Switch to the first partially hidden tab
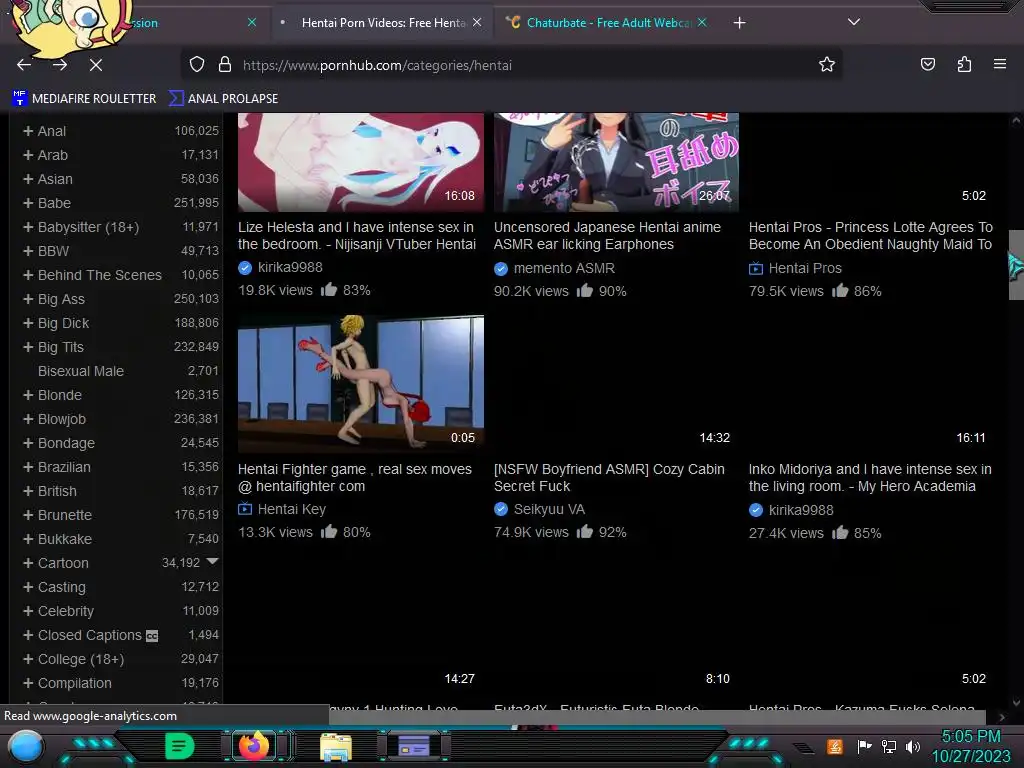This screenshot has width=1024, height=768. [145, 23]
